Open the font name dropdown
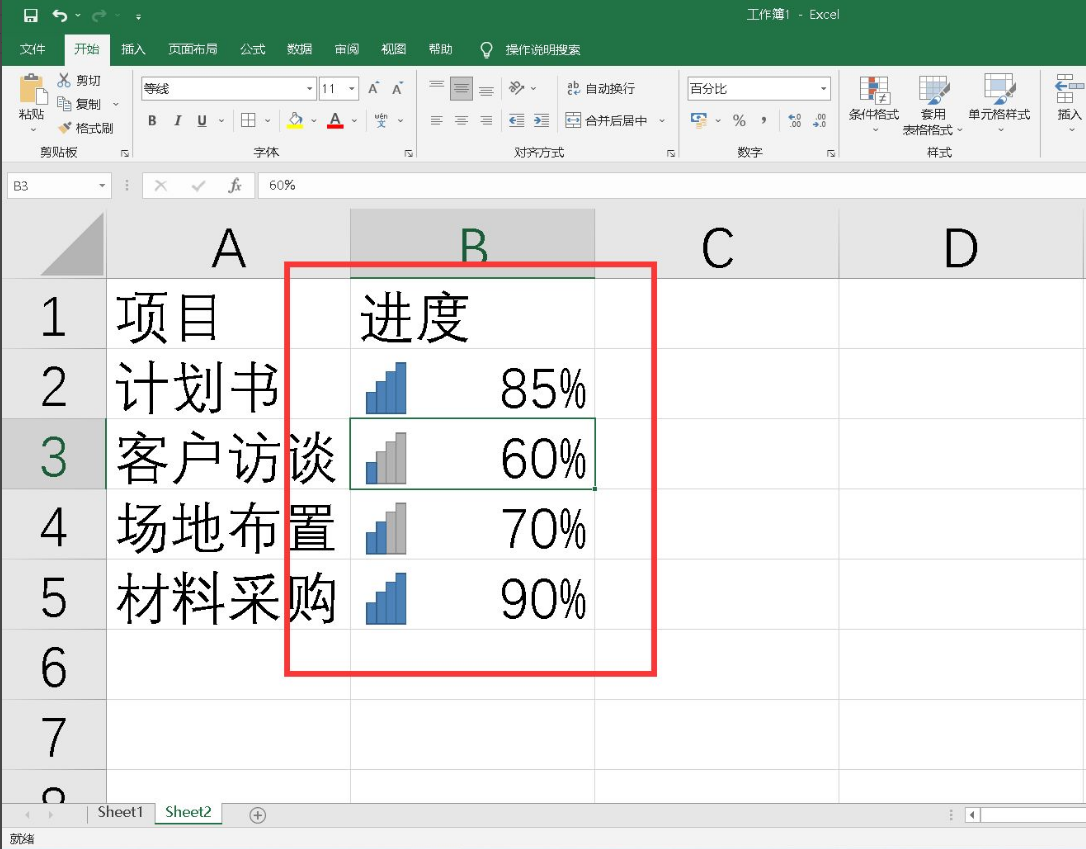The height and width of the screenshot is (849, 1086). click(310, 89)
